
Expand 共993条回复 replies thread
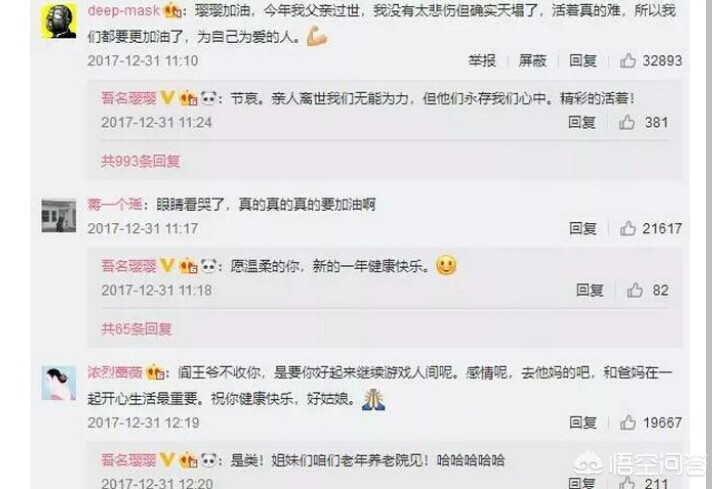[141, 161]
